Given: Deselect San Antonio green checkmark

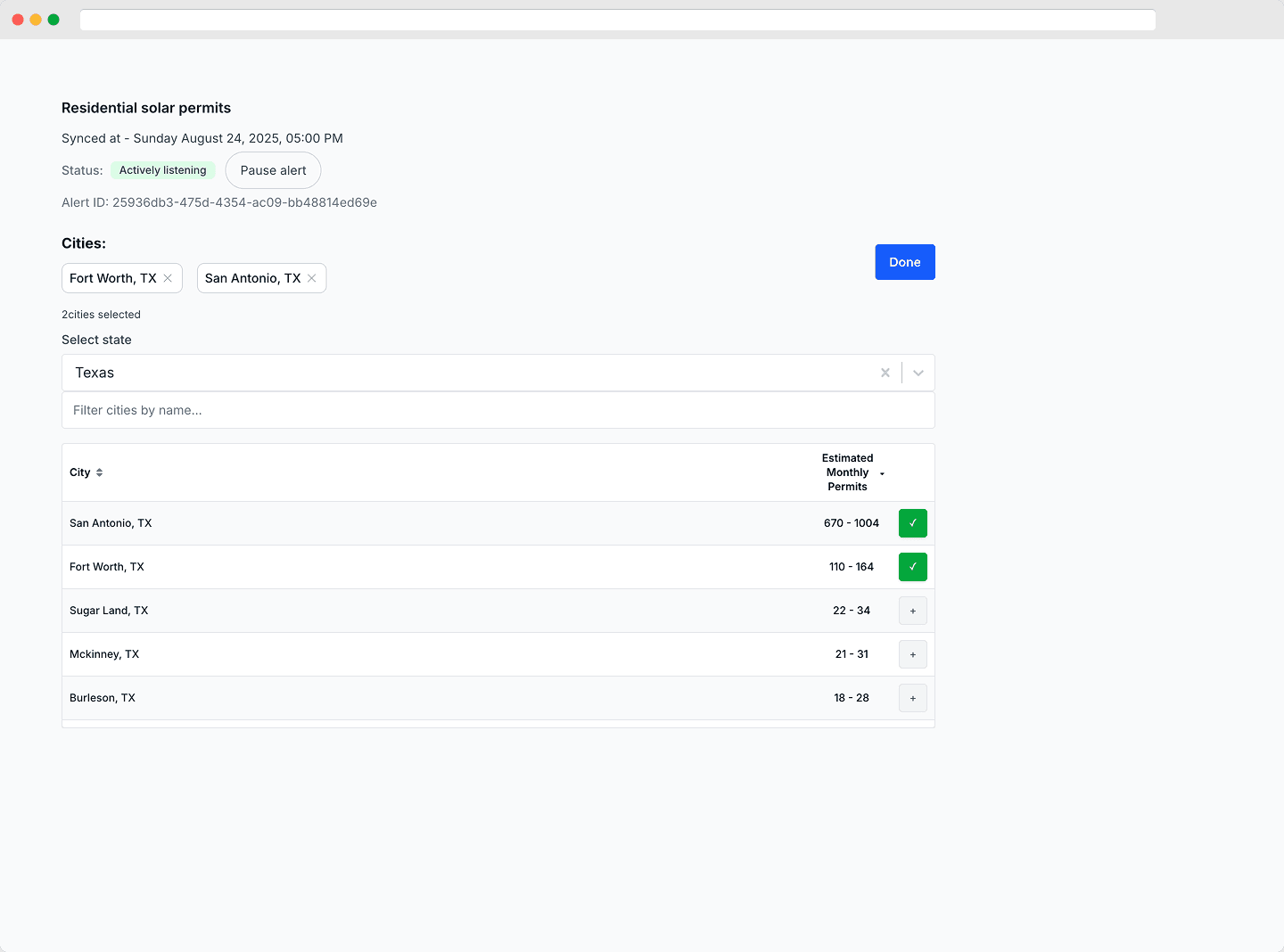Looking at the screenshot, I should point(912,523).
